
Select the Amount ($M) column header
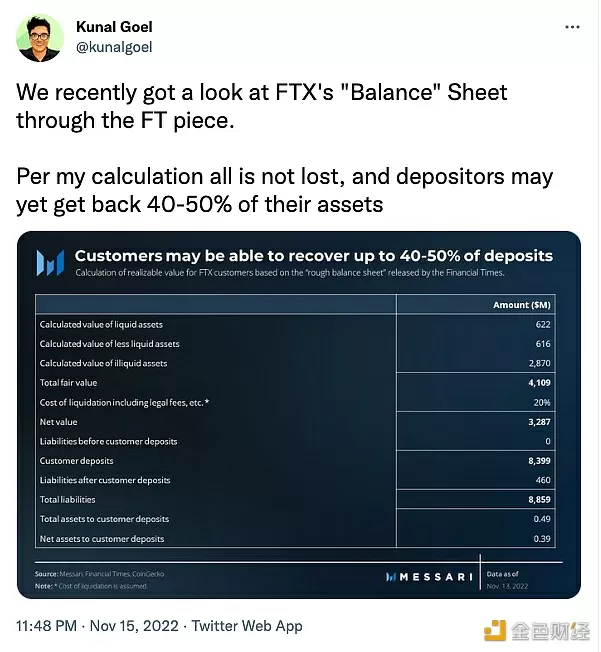click(x=522, y=305)
